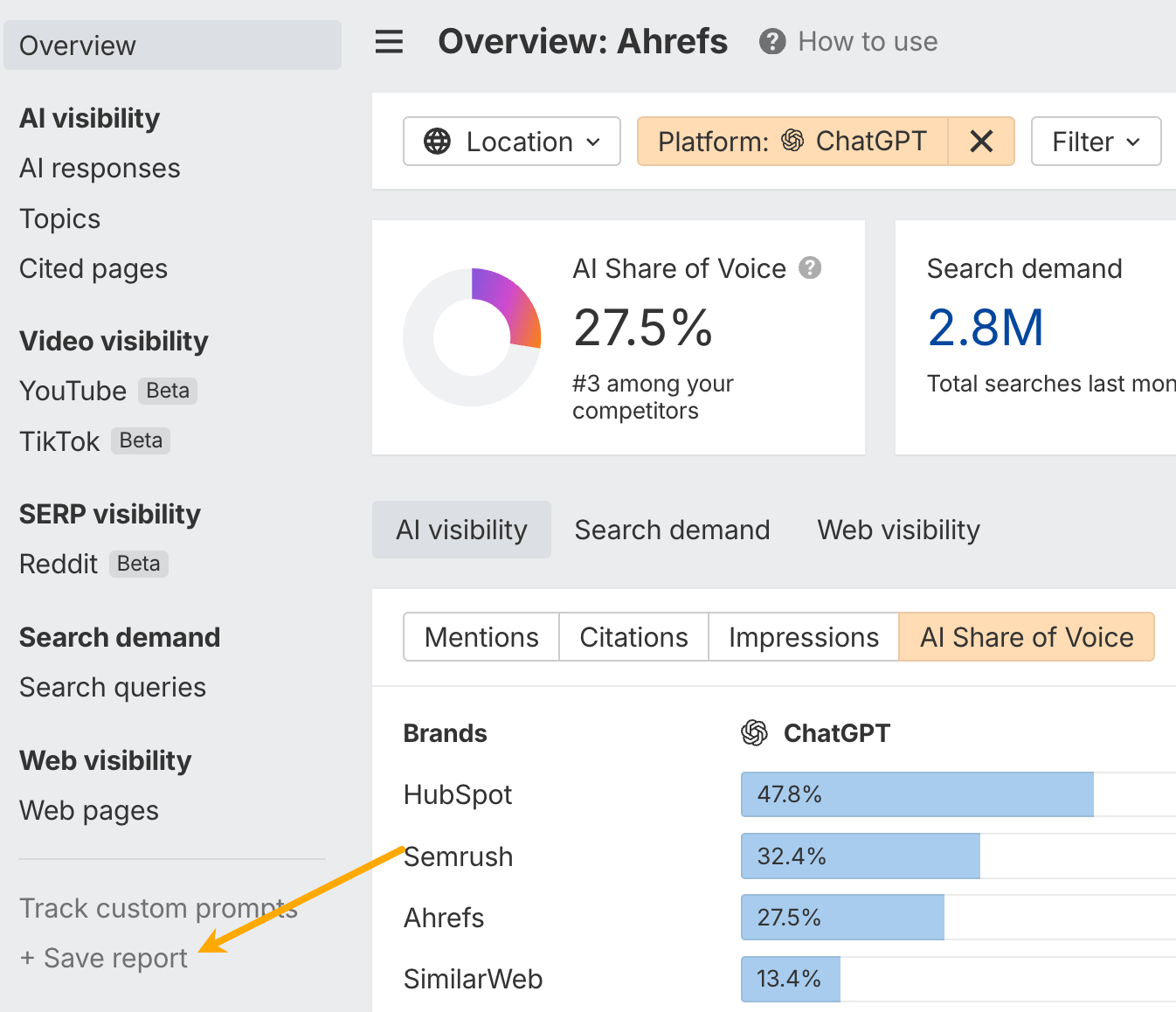Click the How to use question mark icon

pyautogui.click(x=772, y=42)
